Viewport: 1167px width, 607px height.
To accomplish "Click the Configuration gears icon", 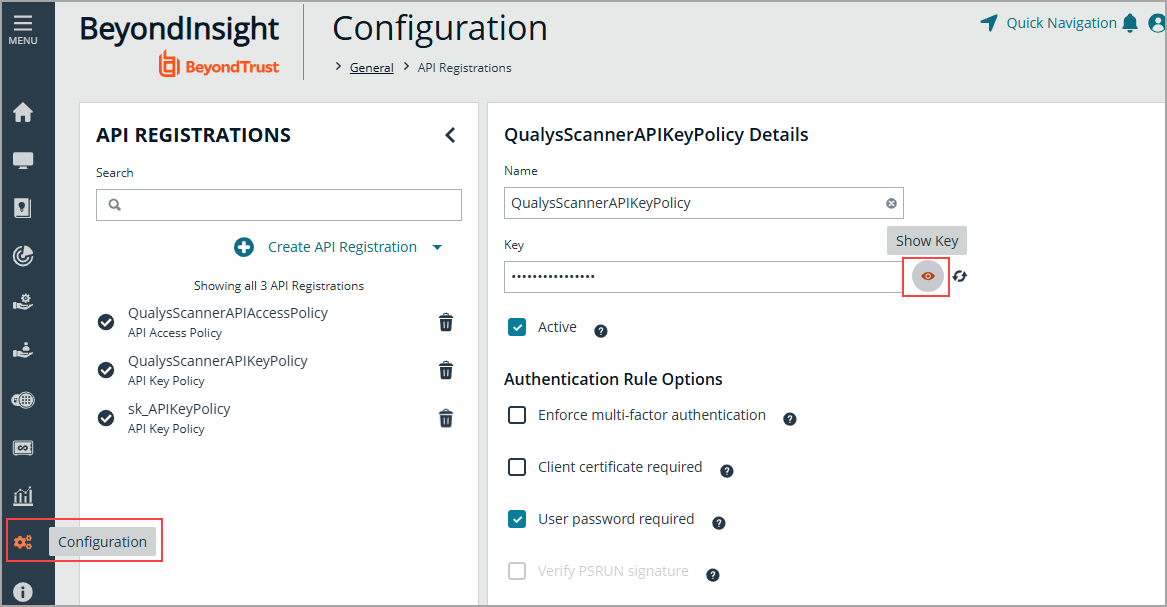I will tap(22, 542).
